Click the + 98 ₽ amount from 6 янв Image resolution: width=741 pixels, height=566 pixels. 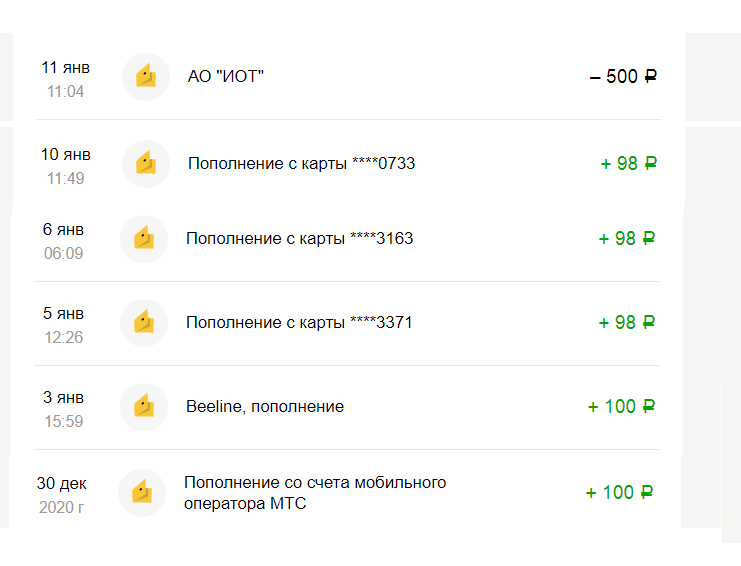[626, 239]
